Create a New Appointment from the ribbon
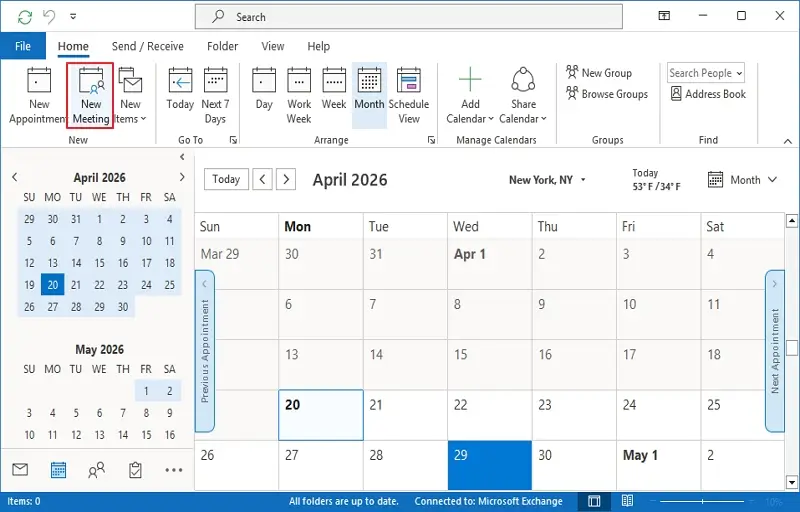Viewport: 800px width, 512px height. [x=38, y=96]
